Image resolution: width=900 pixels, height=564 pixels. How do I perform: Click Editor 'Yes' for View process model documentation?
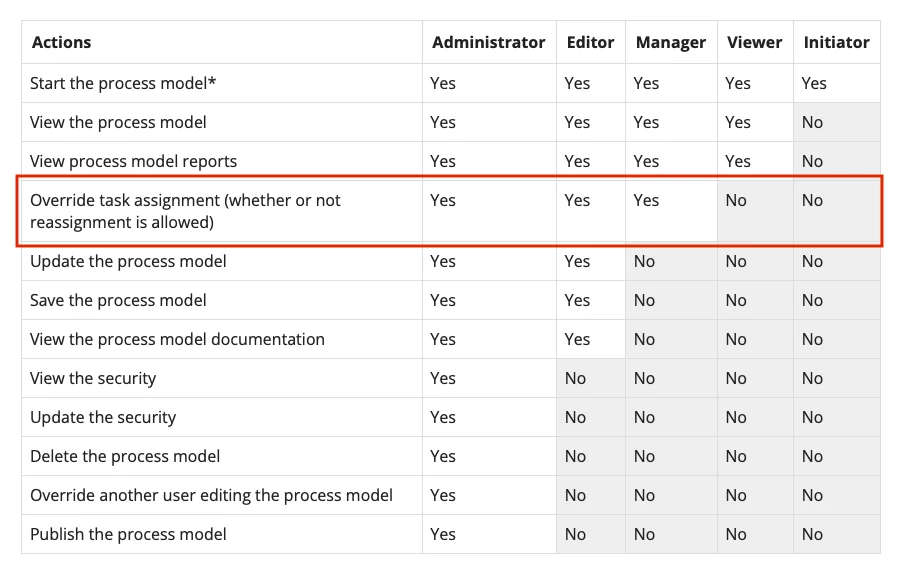[x=577, y=339]
